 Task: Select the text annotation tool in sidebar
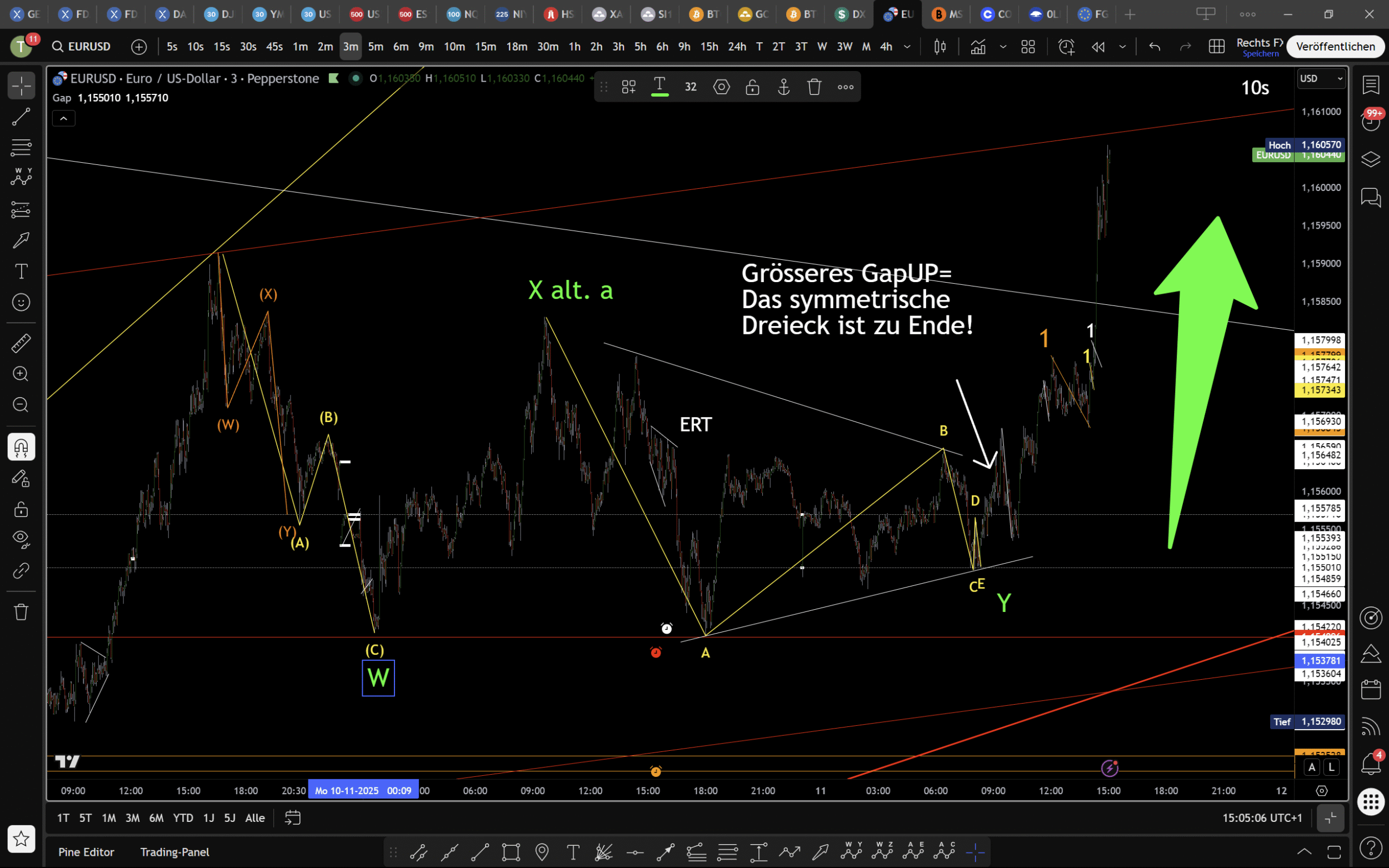pos(21,271)
